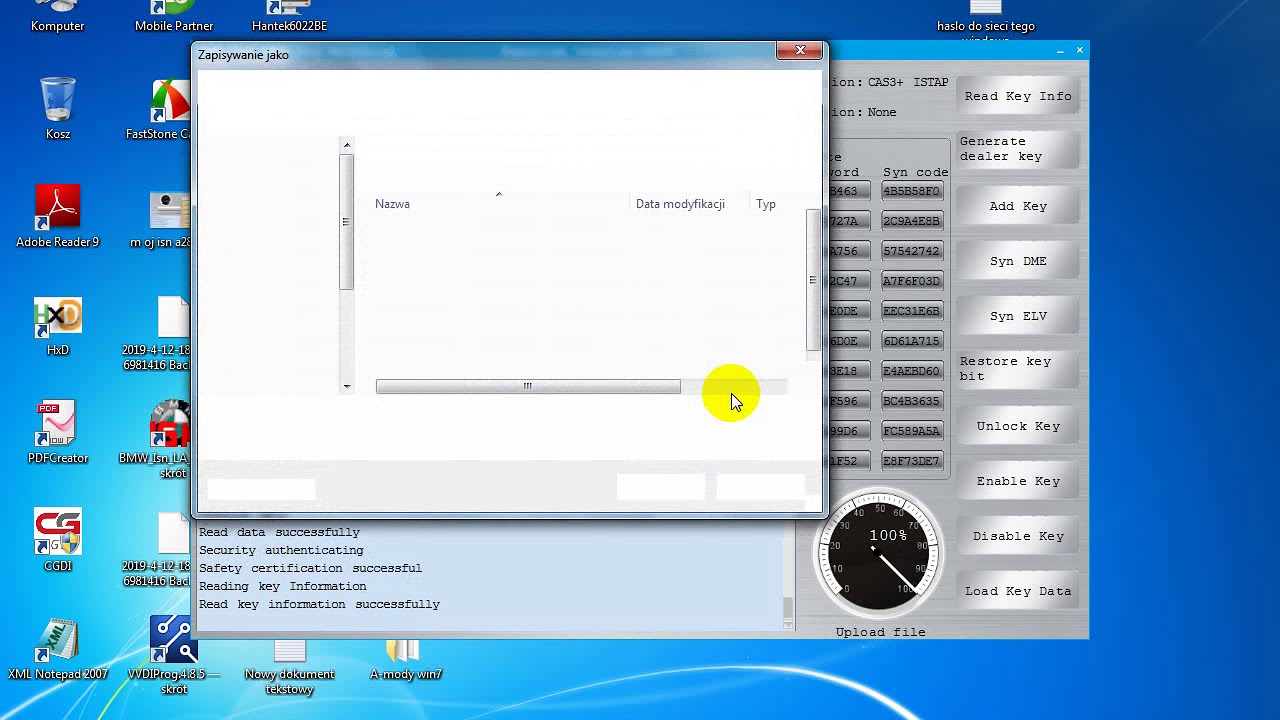
Task: Click Generate dealer key button
Action: tap(1018, 149)
